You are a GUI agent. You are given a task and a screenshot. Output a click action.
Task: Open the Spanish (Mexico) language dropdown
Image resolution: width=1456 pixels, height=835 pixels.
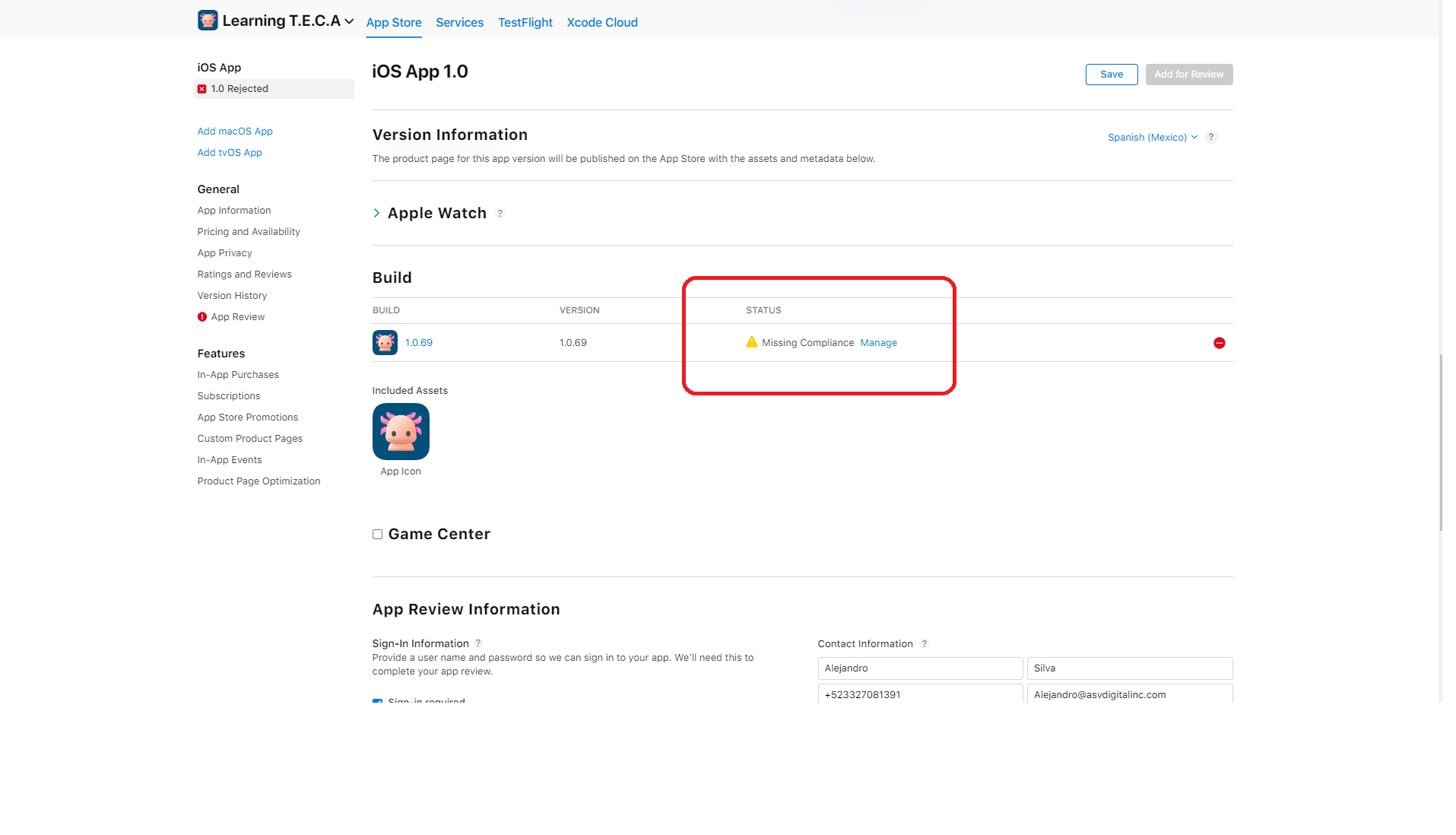(x=1151, y=138)
